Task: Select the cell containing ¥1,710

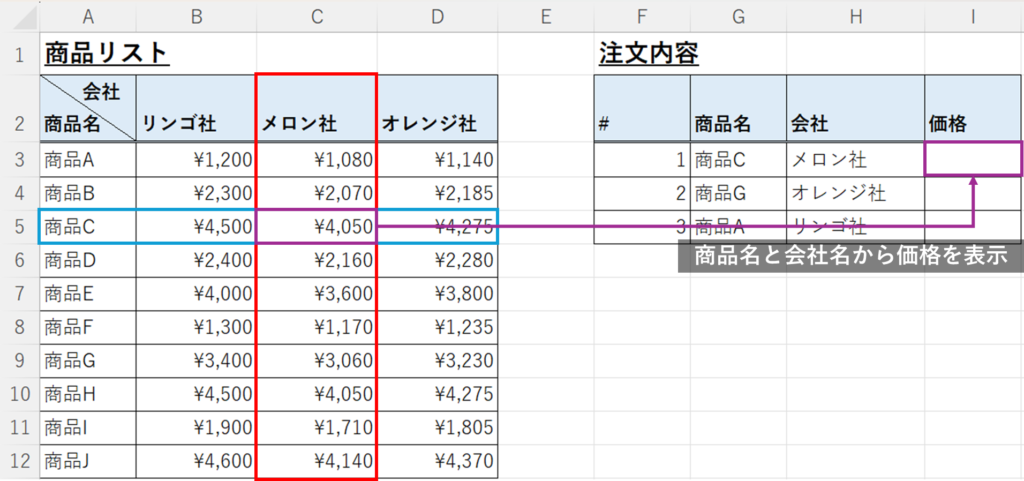Action: coord(316,427)
